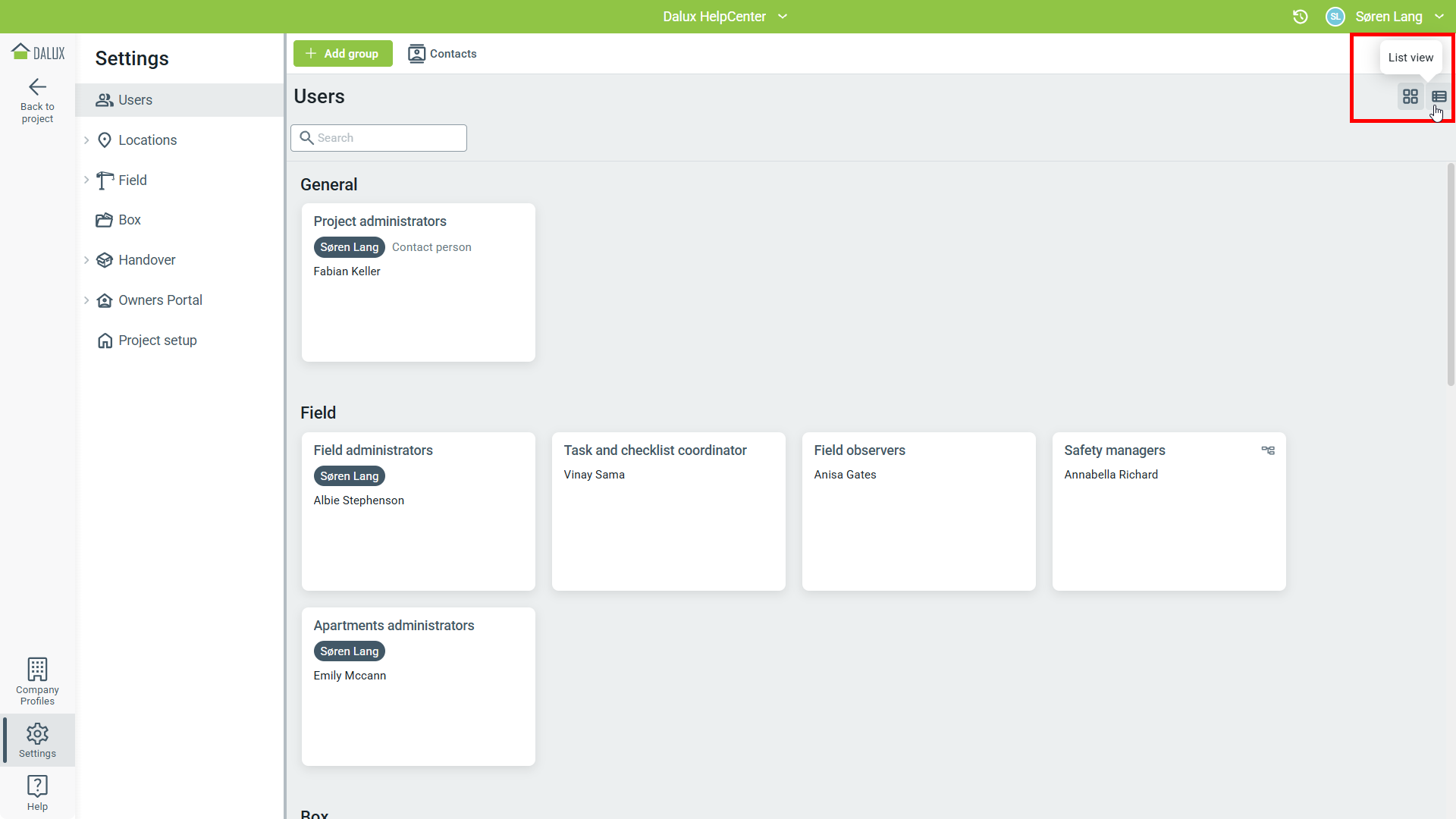
Task: Select Box in settings menu
Action: point(129,220)
